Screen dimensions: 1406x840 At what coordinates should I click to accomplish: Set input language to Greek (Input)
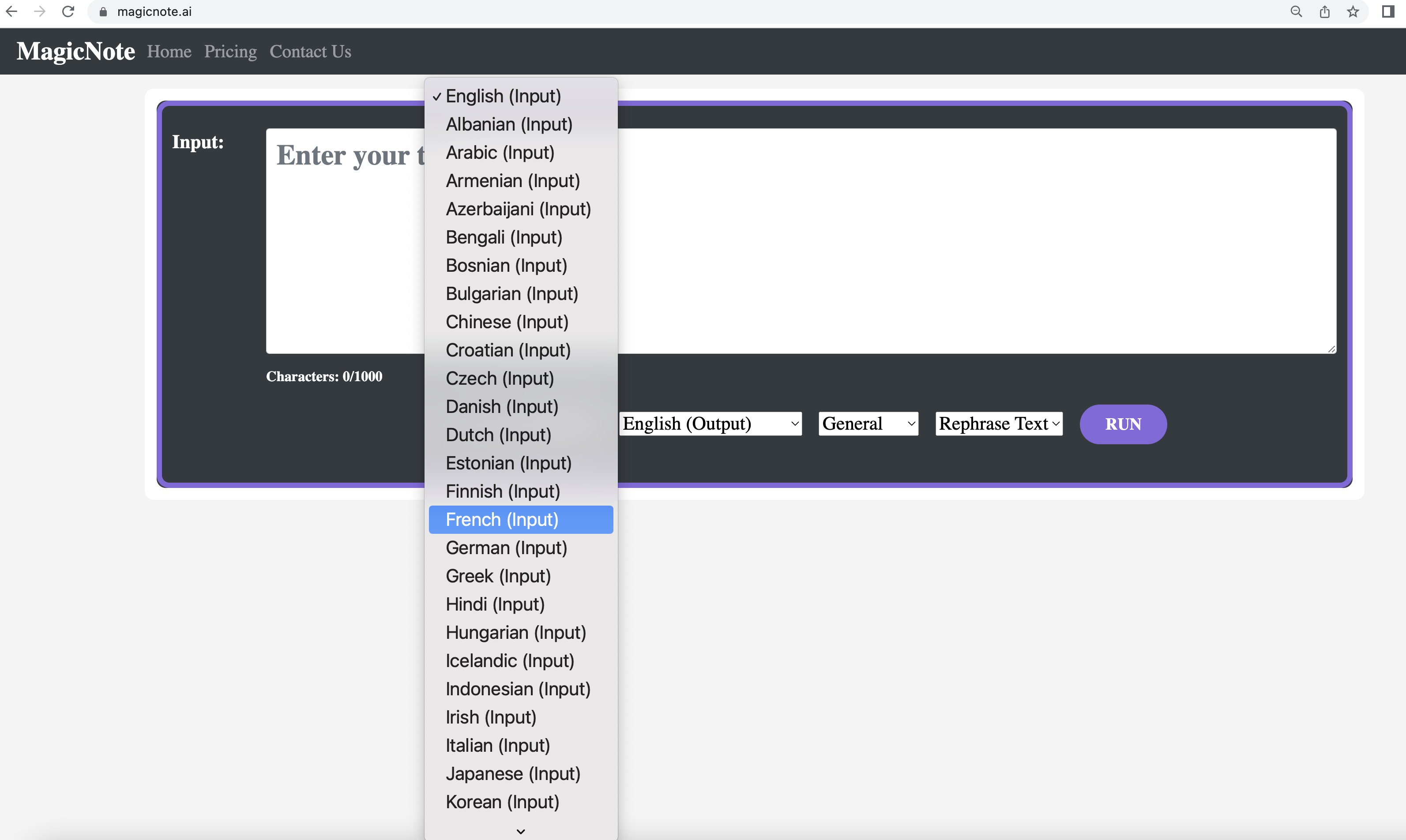pyautogui.click(x=521, y=576)
